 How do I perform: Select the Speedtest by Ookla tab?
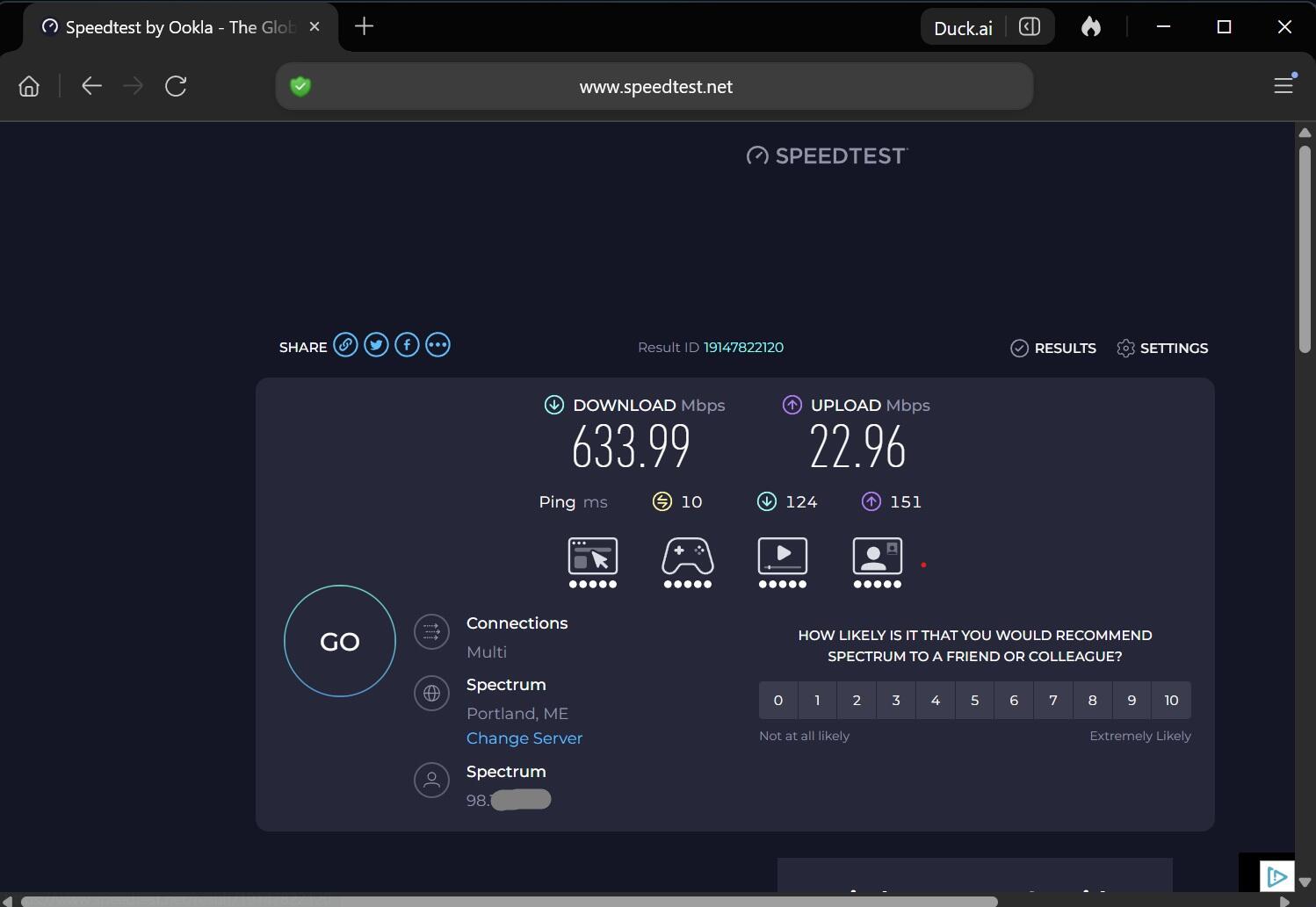point(180,27)
